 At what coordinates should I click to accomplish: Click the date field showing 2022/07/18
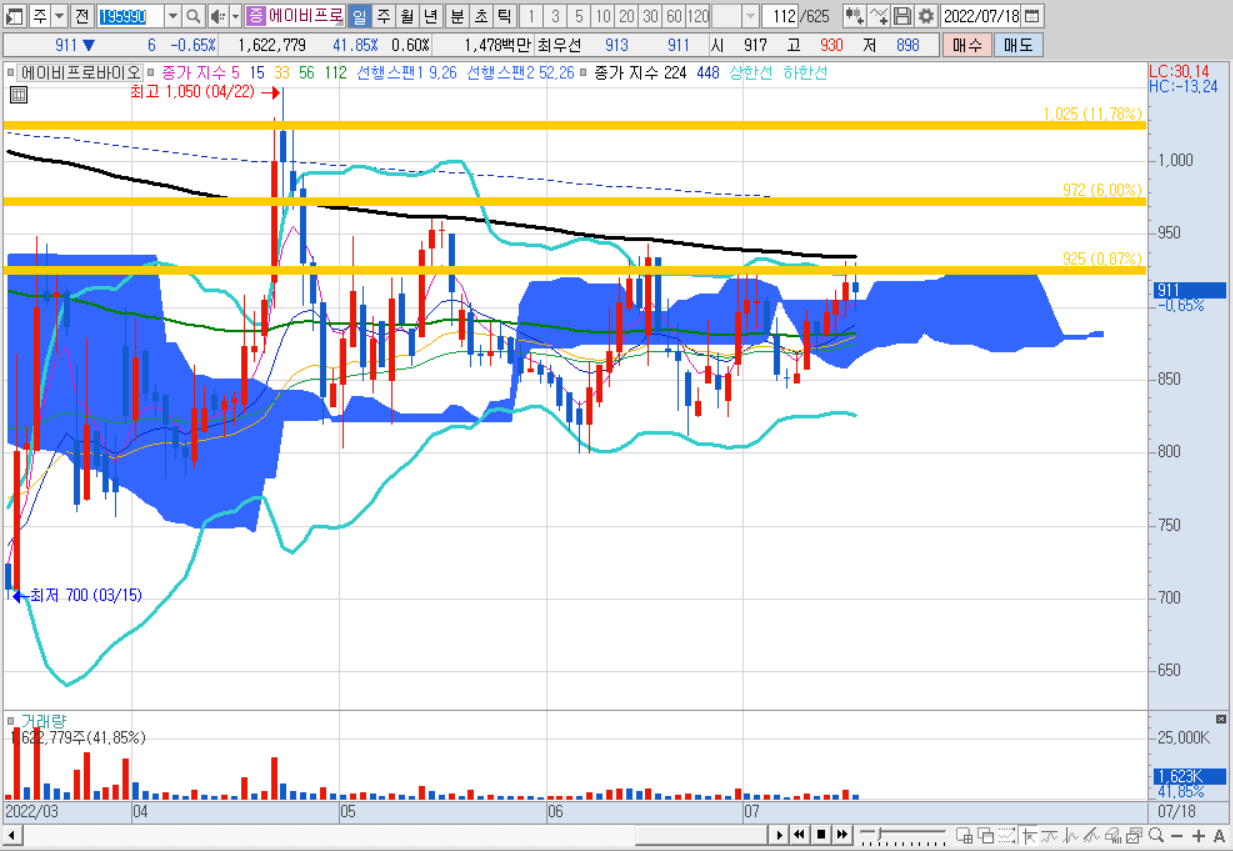pos(982,16)
